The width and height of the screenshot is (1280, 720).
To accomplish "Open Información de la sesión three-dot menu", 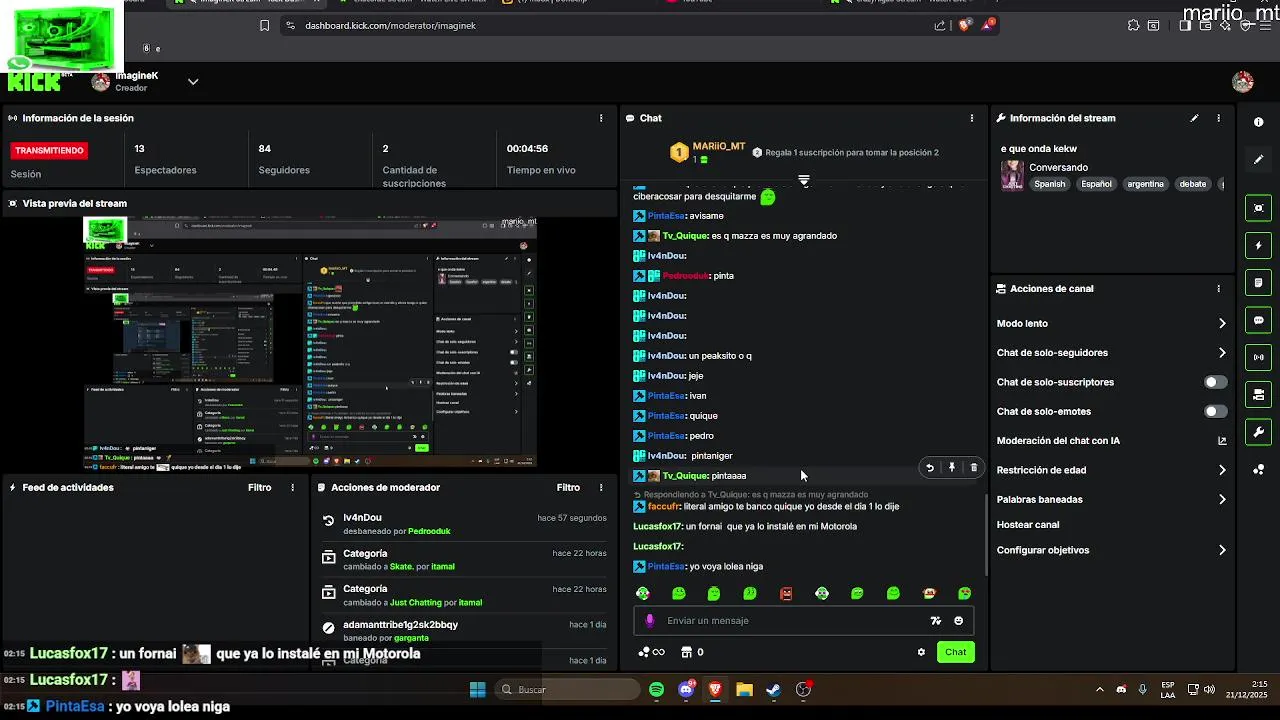I will (x=601, y=118).
